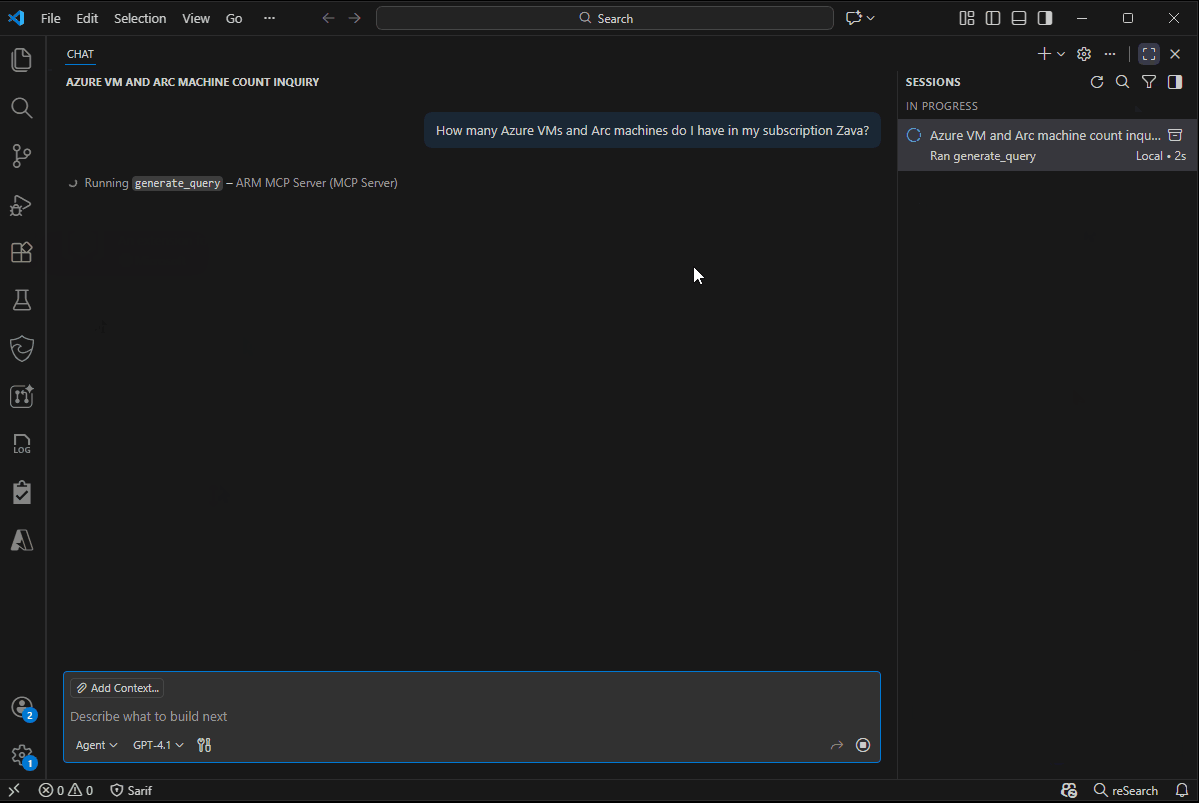Open the Go menu
The height and width of the screenshot is (803, 1199).
pyautogui.click(x=234, y=18)
